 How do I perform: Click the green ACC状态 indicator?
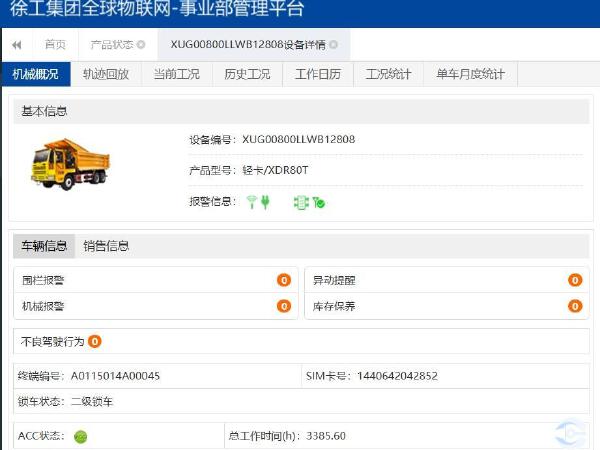tap(80, 437)
